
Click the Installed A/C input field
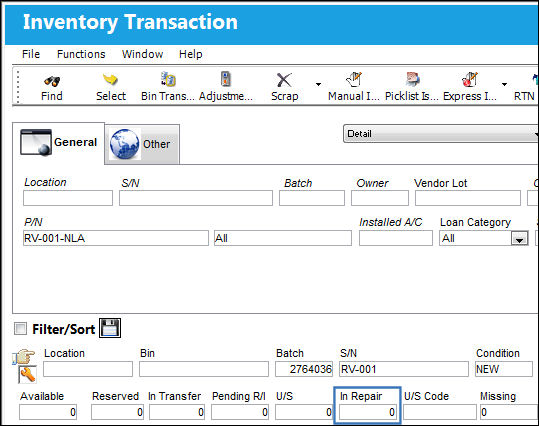pos(396,238)
